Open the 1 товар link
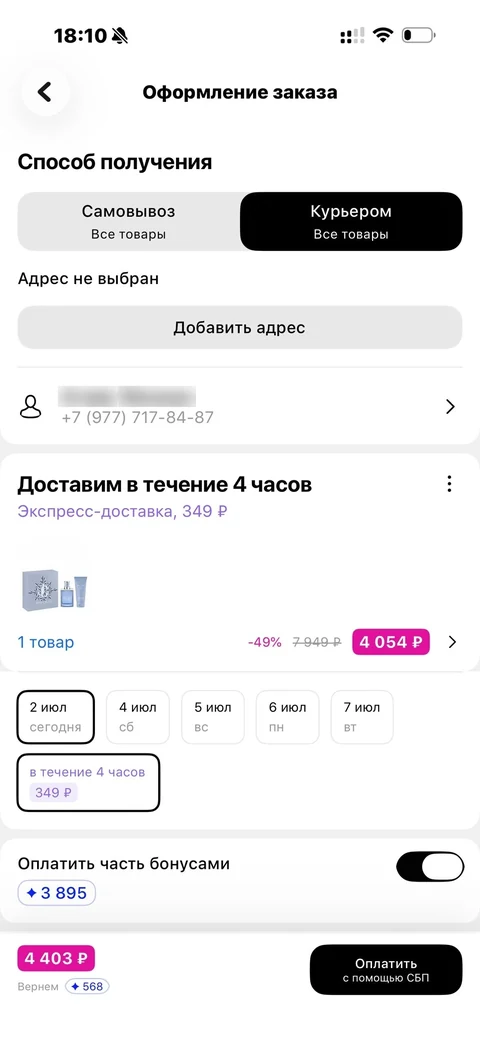The image size is (480, 1043). pyautogui.click(x=46, y=643)
